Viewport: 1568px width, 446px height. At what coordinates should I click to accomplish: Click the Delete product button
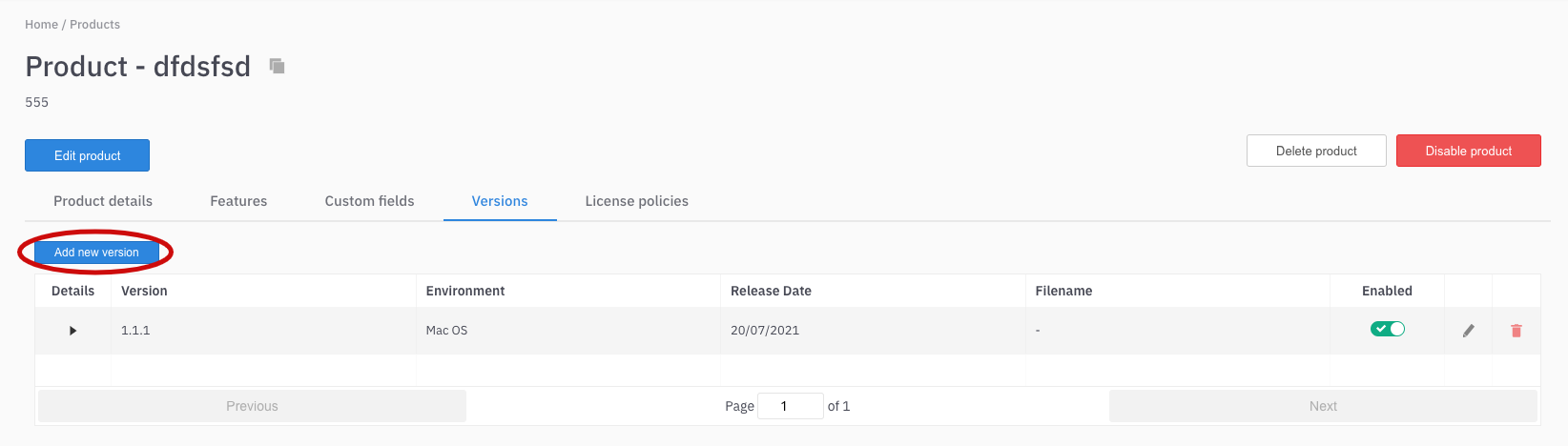[1315, 151]
